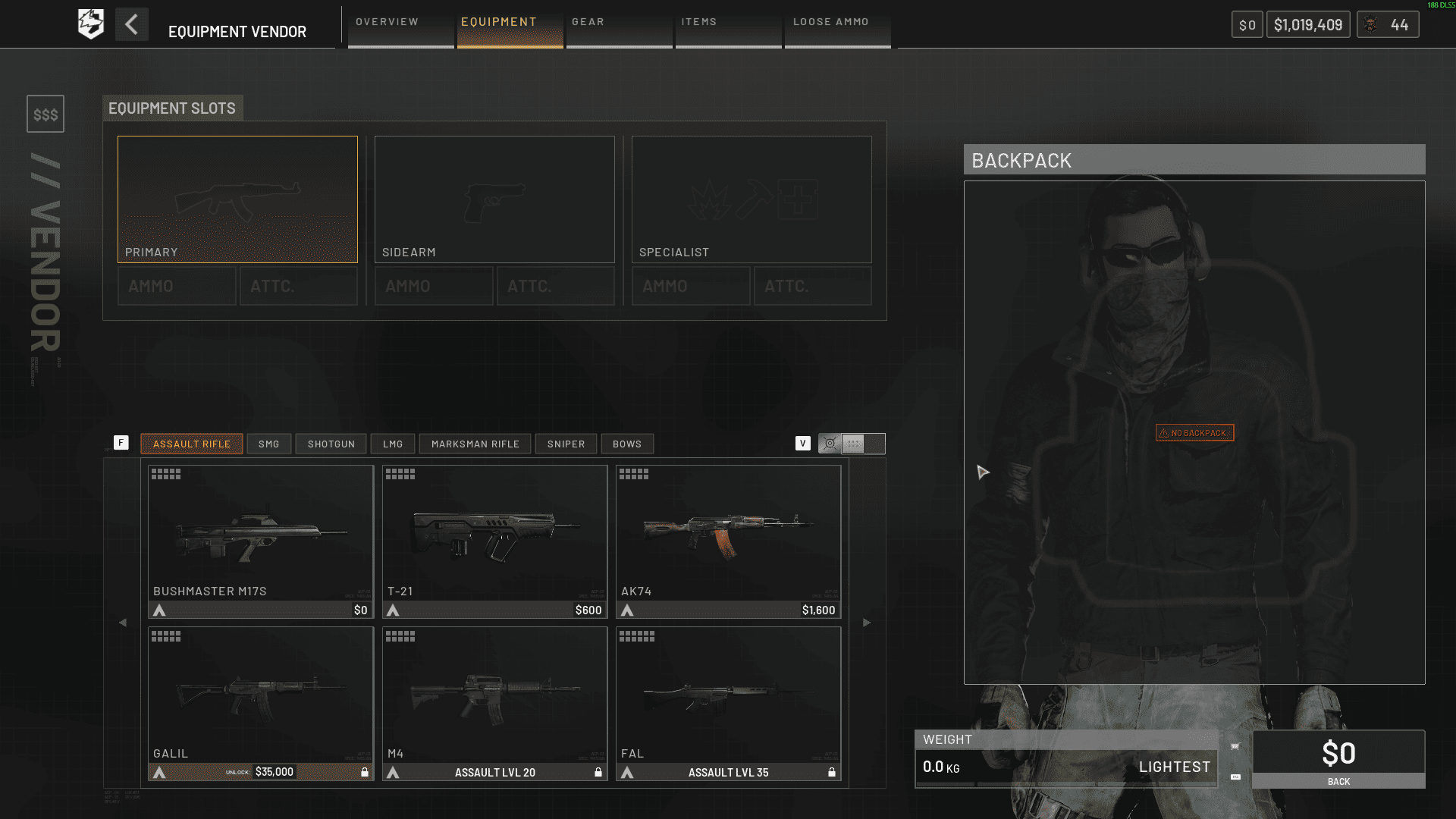This screenshot has height=819, width=1456.
Task: Switch to the LOOSE AMMO tab
Action: [838, 27]
